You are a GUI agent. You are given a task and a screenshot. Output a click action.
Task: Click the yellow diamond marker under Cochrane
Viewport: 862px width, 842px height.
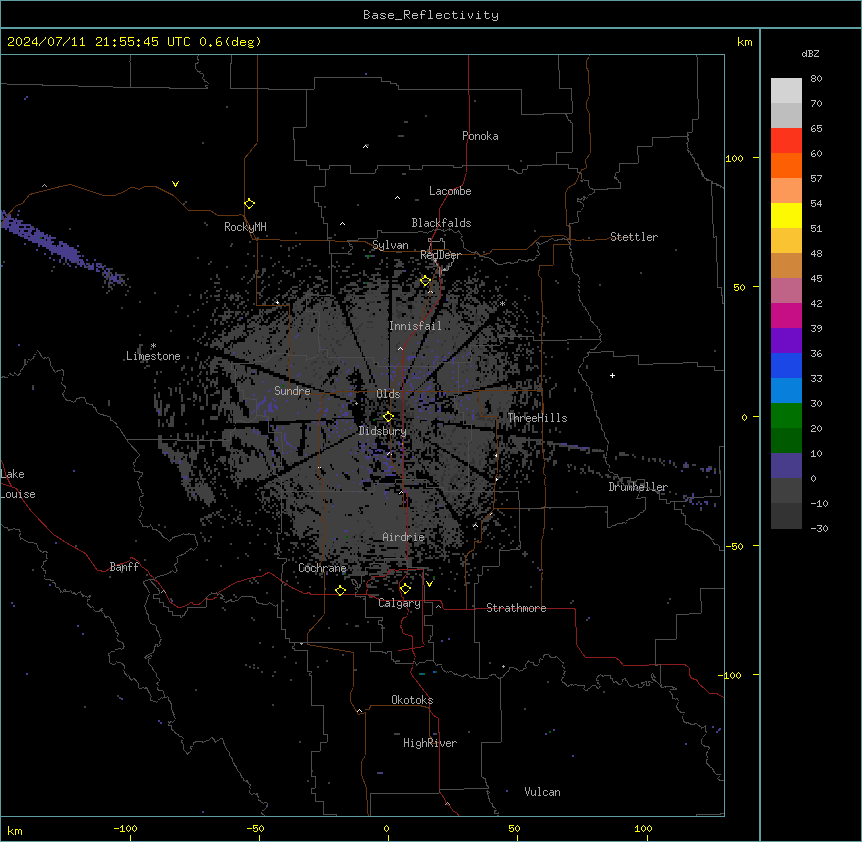click(x=341, y=590)
